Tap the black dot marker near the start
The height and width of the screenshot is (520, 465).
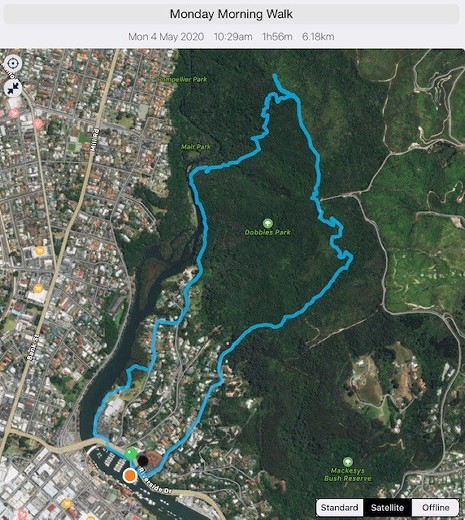click(x=143, y=461)
